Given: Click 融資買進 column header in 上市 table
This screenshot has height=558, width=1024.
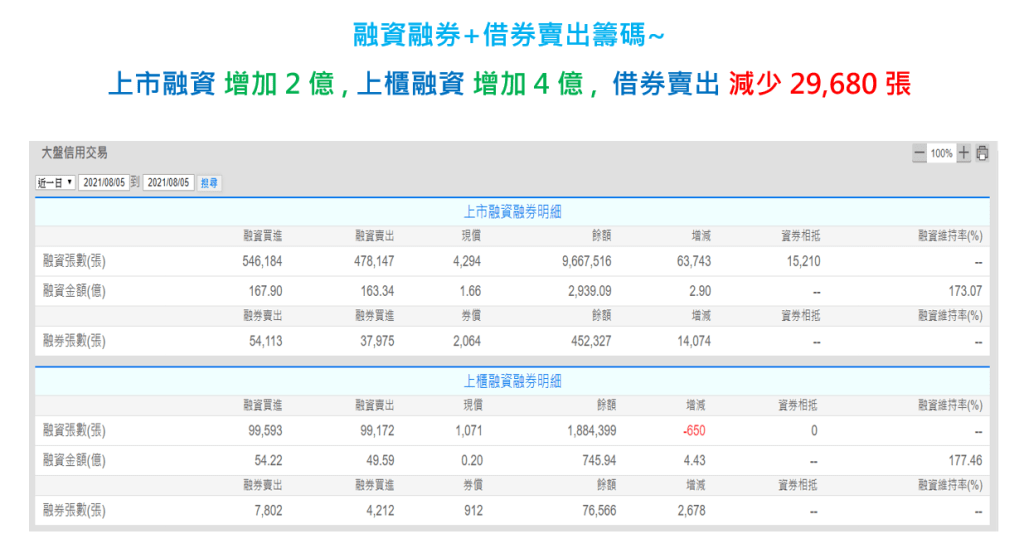Looking at the screenshot, I should (262, 235).
